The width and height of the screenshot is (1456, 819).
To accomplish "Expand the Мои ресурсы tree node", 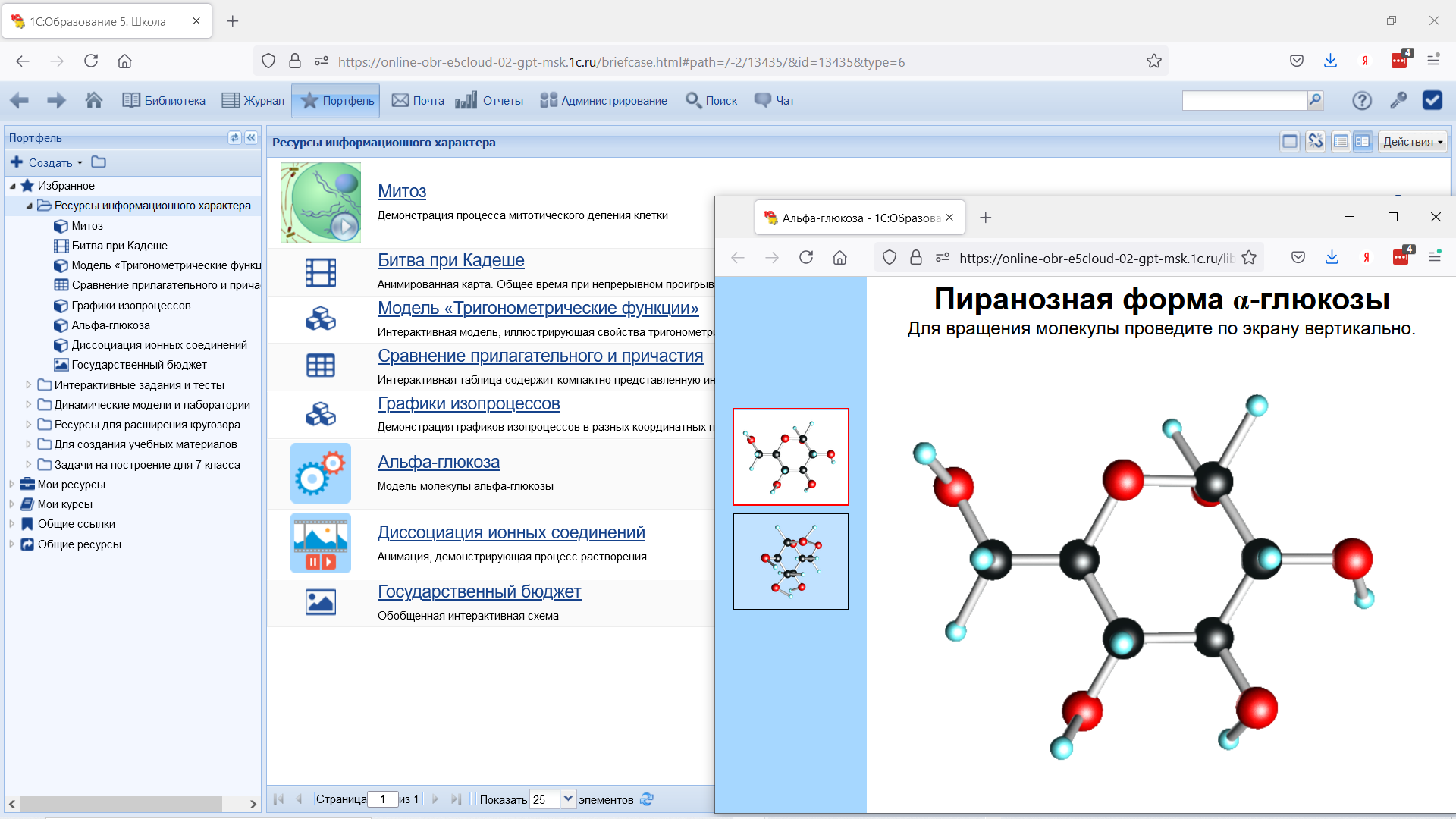I will (12, 484).
